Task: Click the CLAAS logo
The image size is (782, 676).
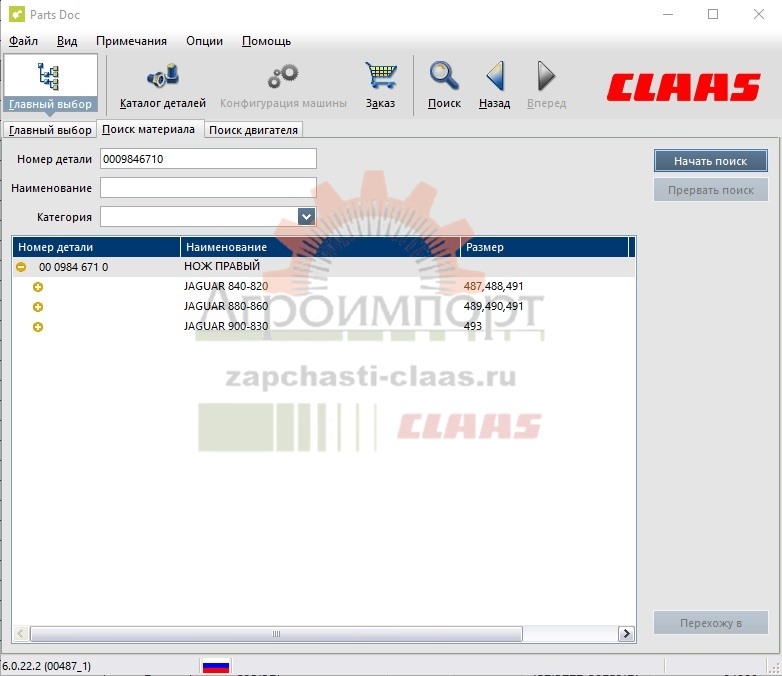Action: click(684, 87)
